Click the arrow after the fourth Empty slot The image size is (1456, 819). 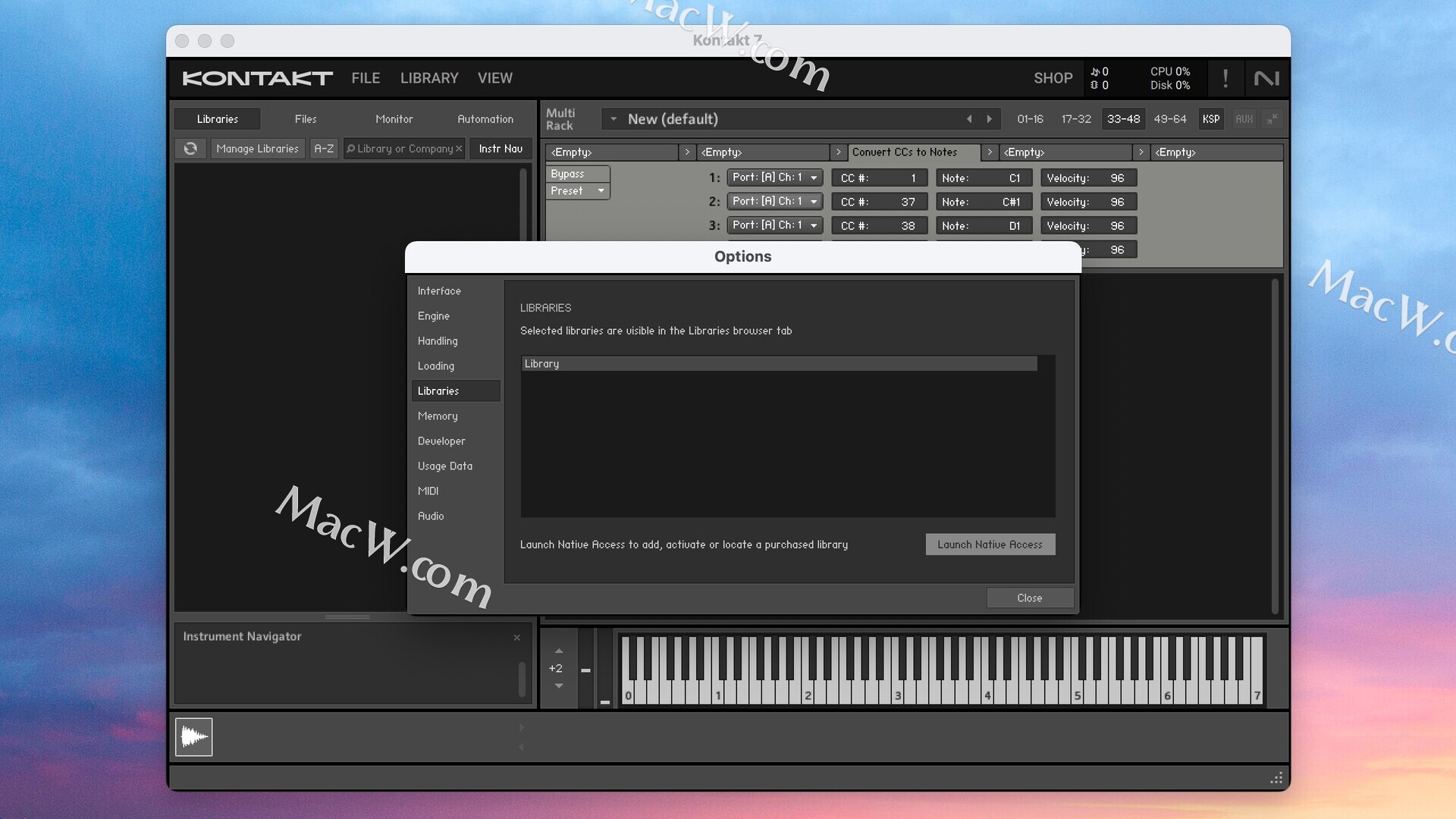pos(1141,152)
